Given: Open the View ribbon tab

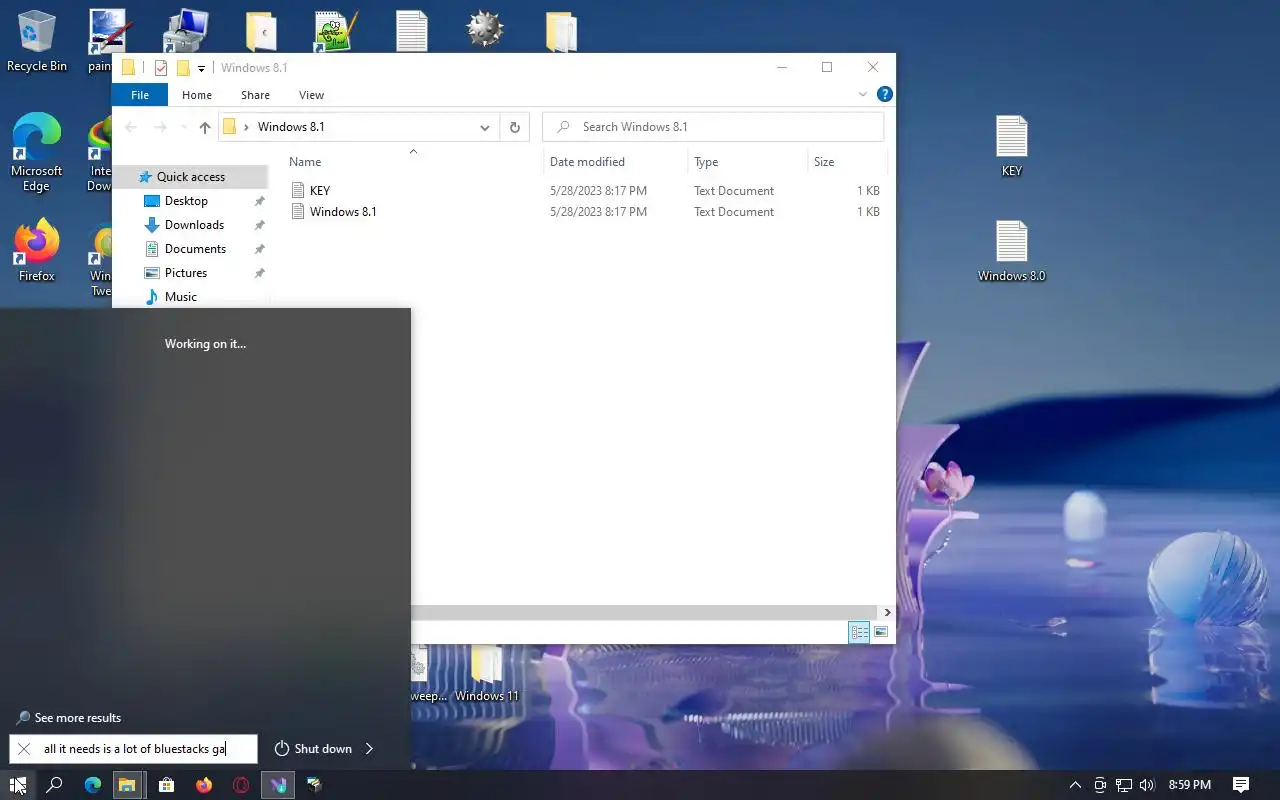Looking at the screenshot, I should coord(311,95).
